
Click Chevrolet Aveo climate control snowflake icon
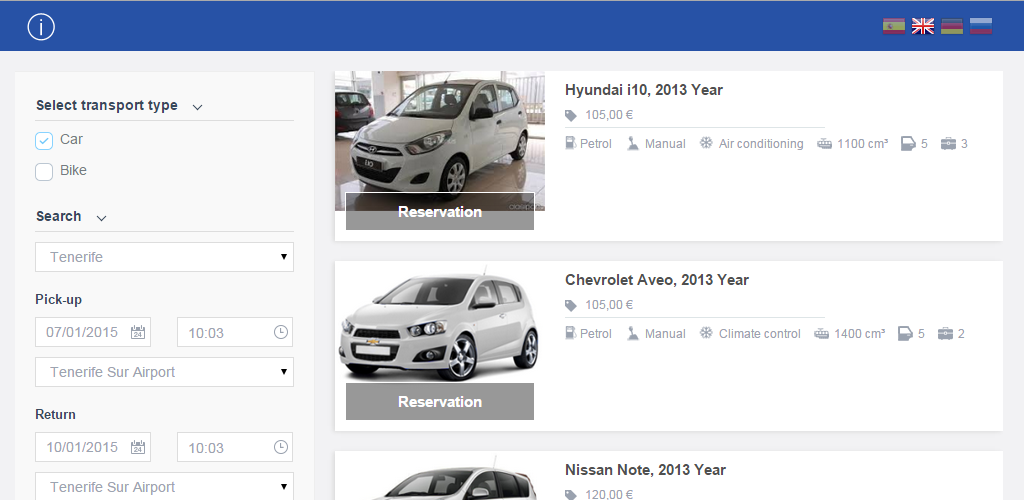click(x=706, y=333)
